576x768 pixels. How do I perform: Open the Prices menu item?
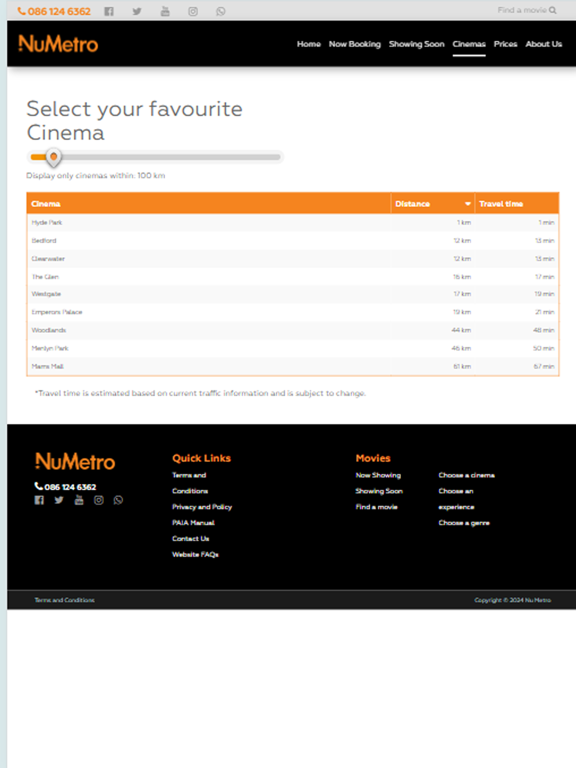tap(505, 44)
